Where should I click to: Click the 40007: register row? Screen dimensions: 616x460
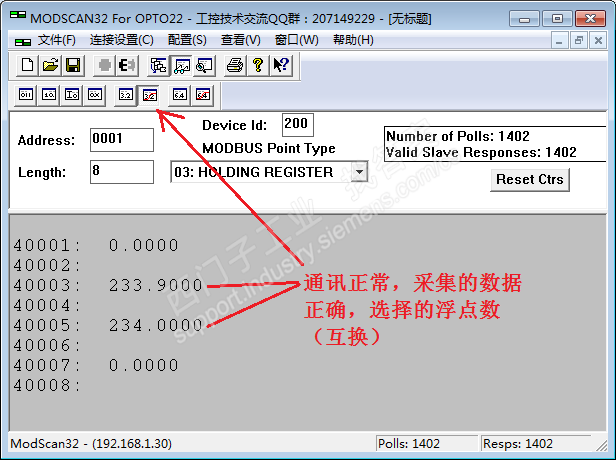[96, 365]
